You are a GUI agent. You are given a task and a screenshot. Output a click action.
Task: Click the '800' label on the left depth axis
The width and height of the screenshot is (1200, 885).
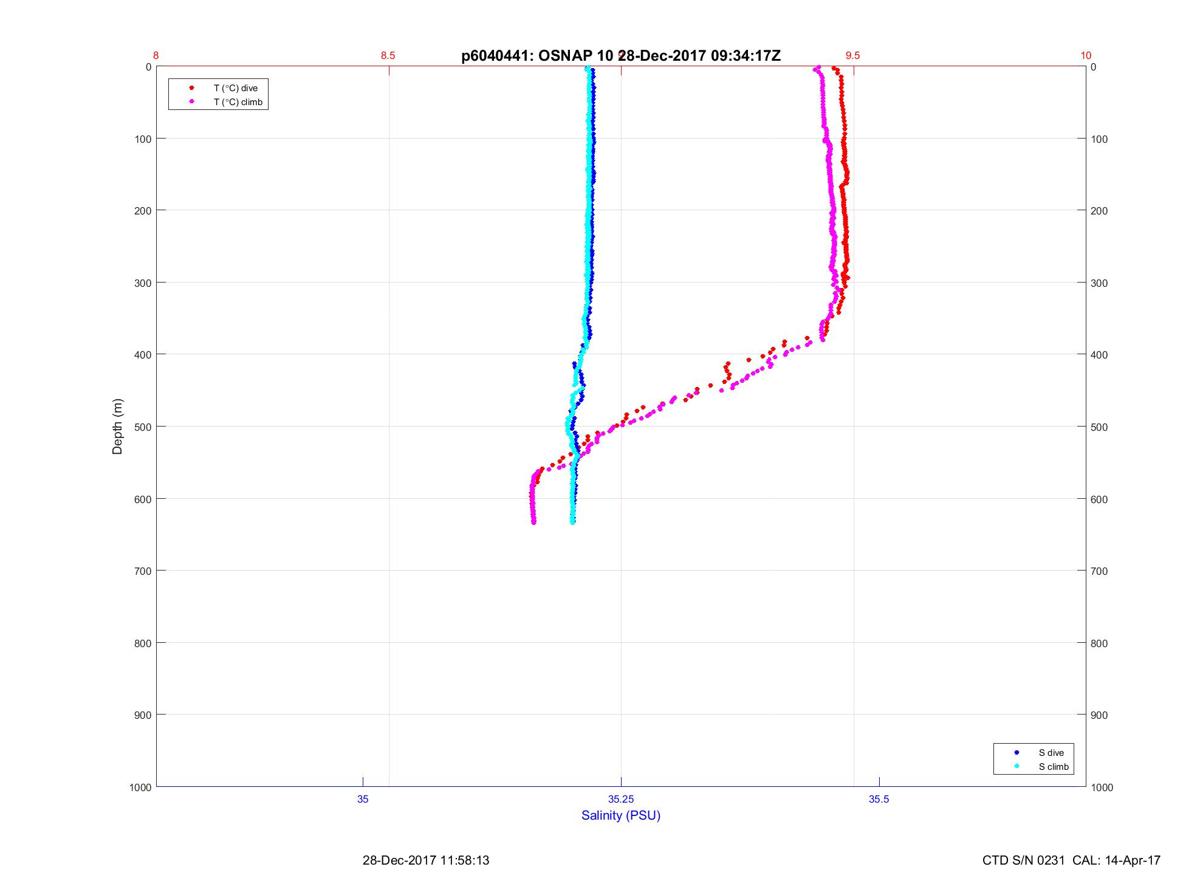pyautogui.click(x=142, y=643)
